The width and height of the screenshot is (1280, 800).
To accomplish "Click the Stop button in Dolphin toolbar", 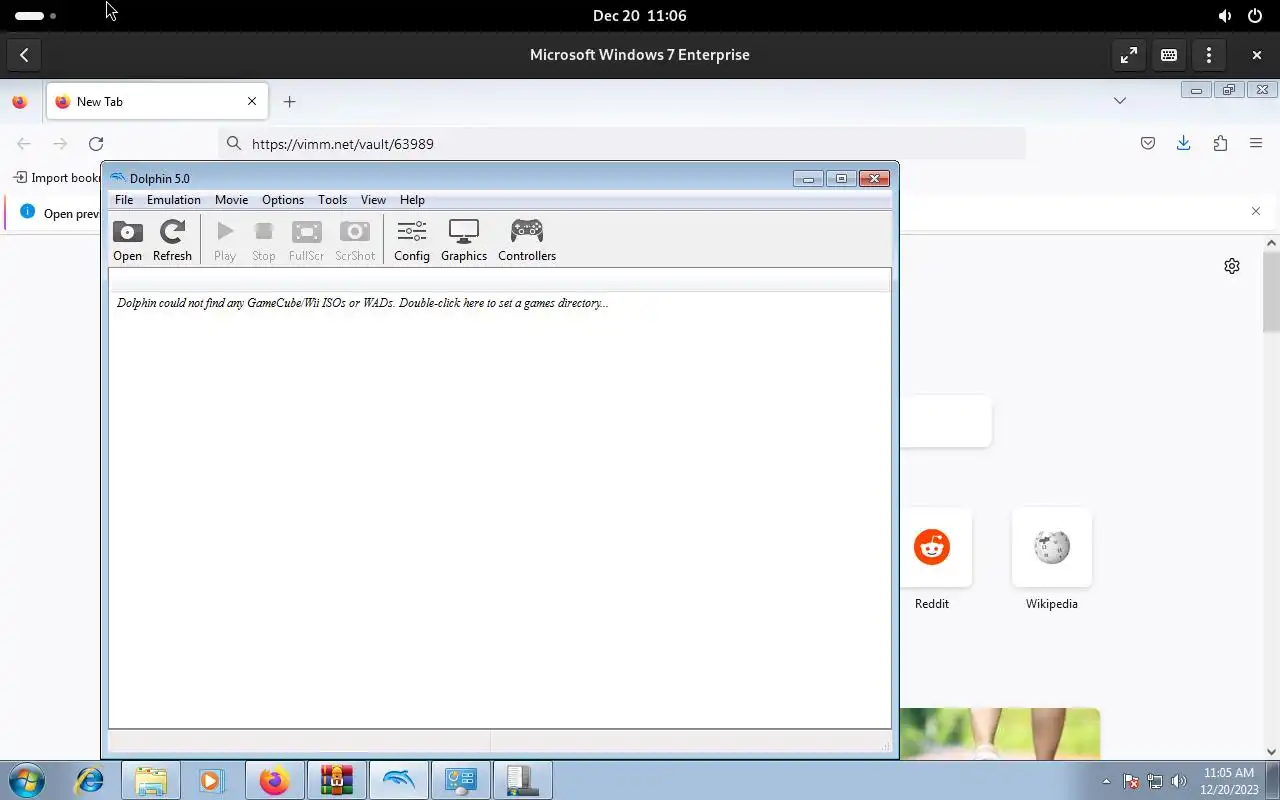I will [264, 241].
